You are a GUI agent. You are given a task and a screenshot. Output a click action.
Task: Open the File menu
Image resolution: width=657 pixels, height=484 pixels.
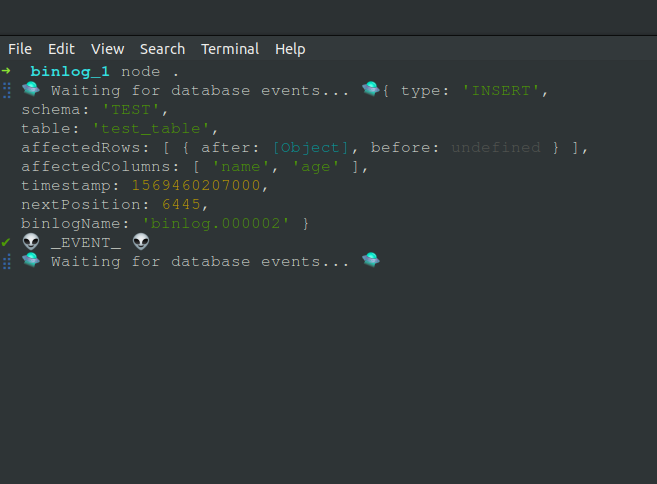coord(20,49)
